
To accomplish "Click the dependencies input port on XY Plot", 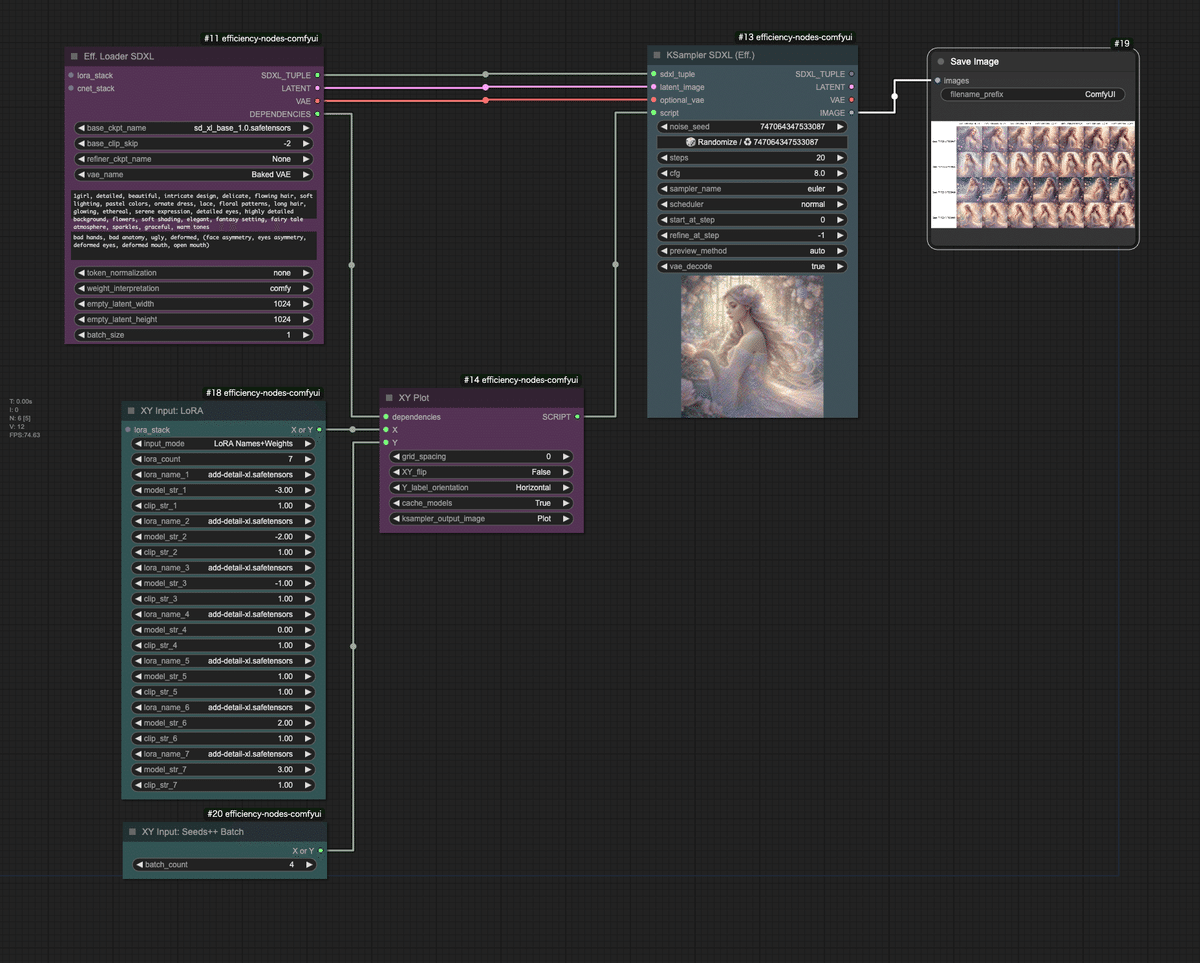I will click(x=385, y=417).
